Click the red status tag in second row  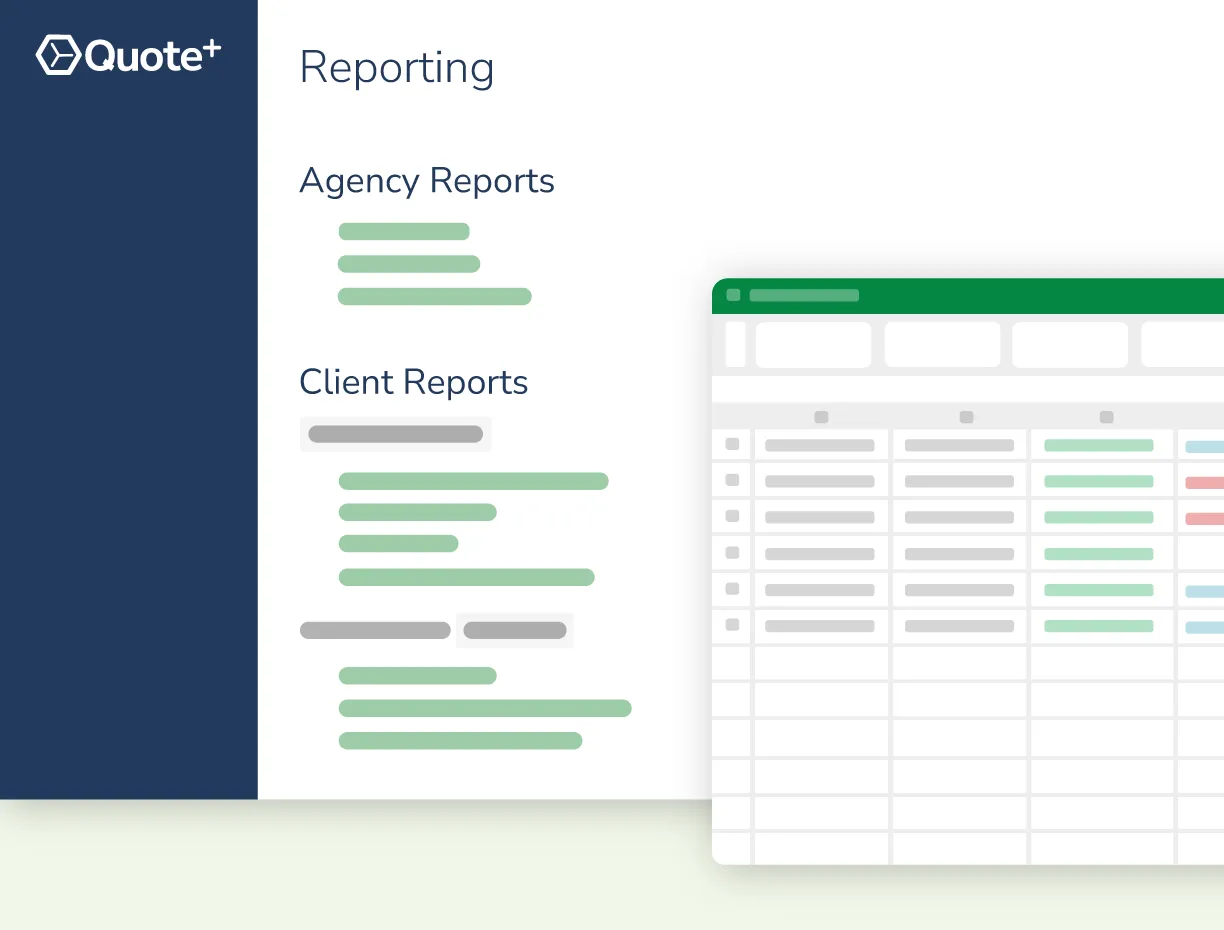[1204, 483]
